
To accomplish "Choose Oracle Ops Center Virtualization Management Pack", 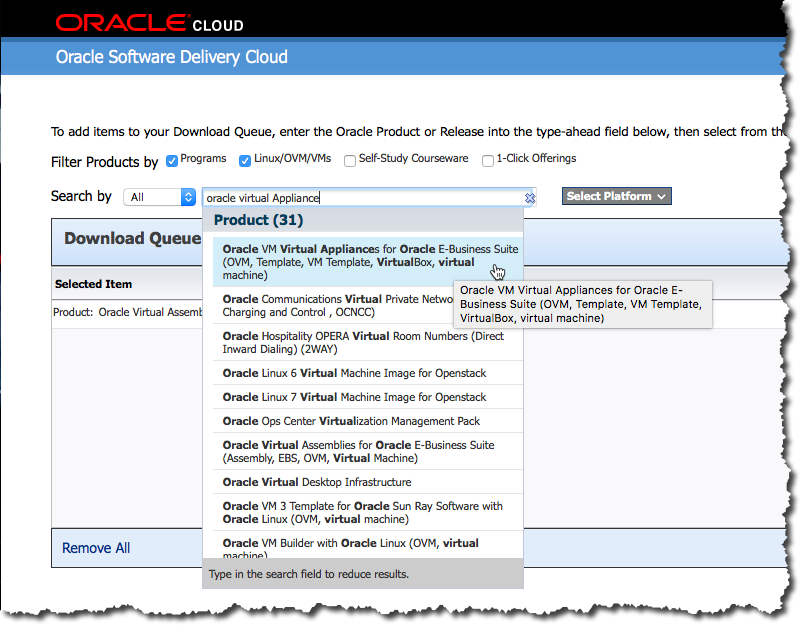I will point(368,421).
